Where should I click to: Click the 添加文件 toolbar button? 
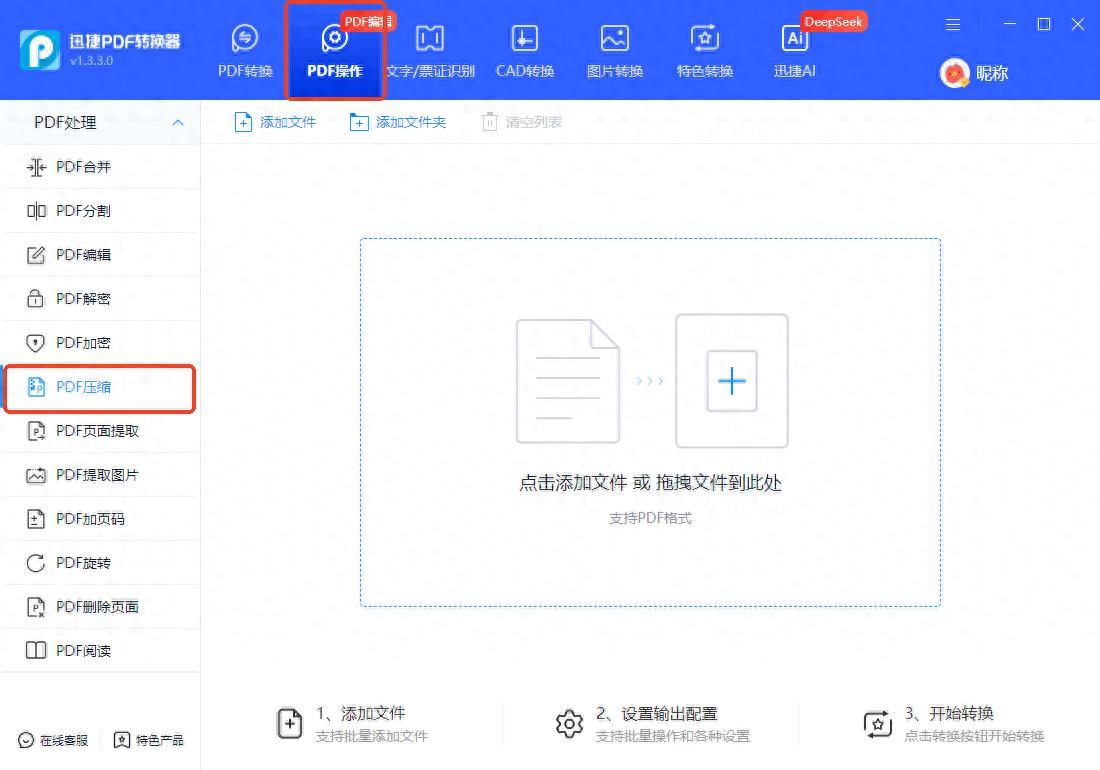(x=275, y=122)
